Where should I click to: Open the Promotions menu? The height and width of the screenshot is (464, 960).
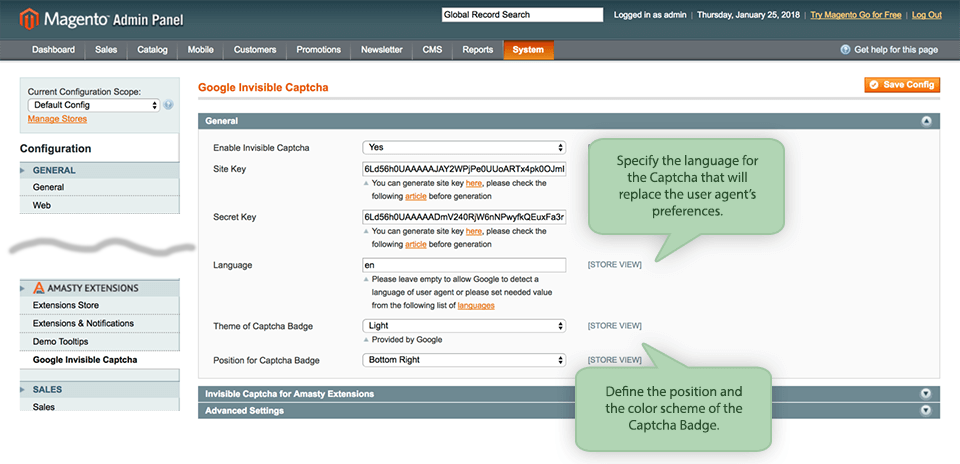(x=318, y=50)
